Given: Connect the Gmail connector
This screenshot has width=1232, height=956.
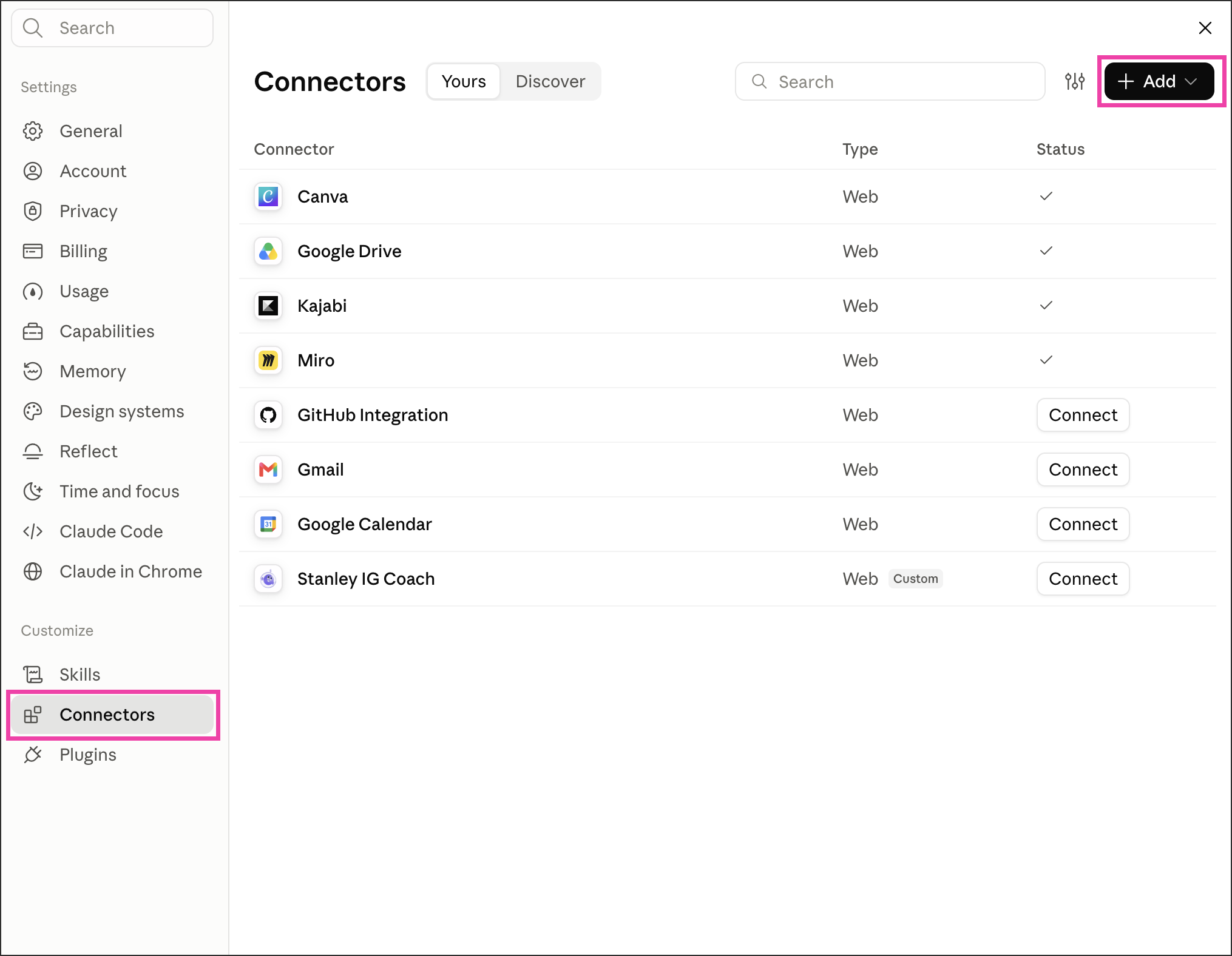Looking at the screenshot, I should 1083,470.
